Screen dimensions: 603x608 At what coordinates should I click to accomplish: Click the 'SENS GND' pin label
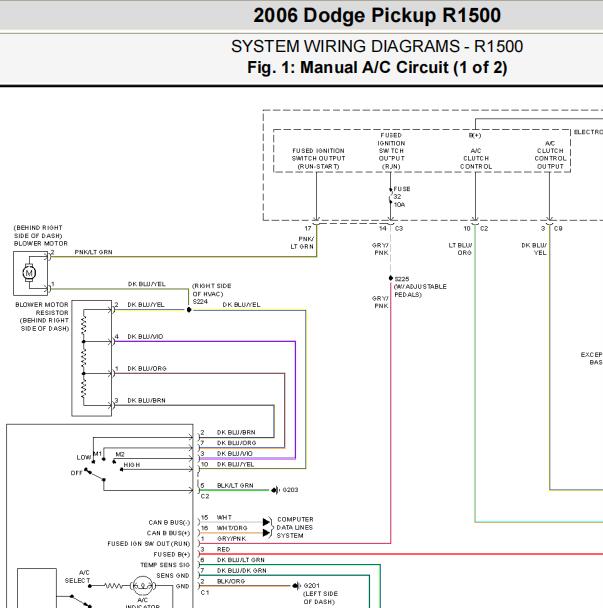click(x=173, y=575)
